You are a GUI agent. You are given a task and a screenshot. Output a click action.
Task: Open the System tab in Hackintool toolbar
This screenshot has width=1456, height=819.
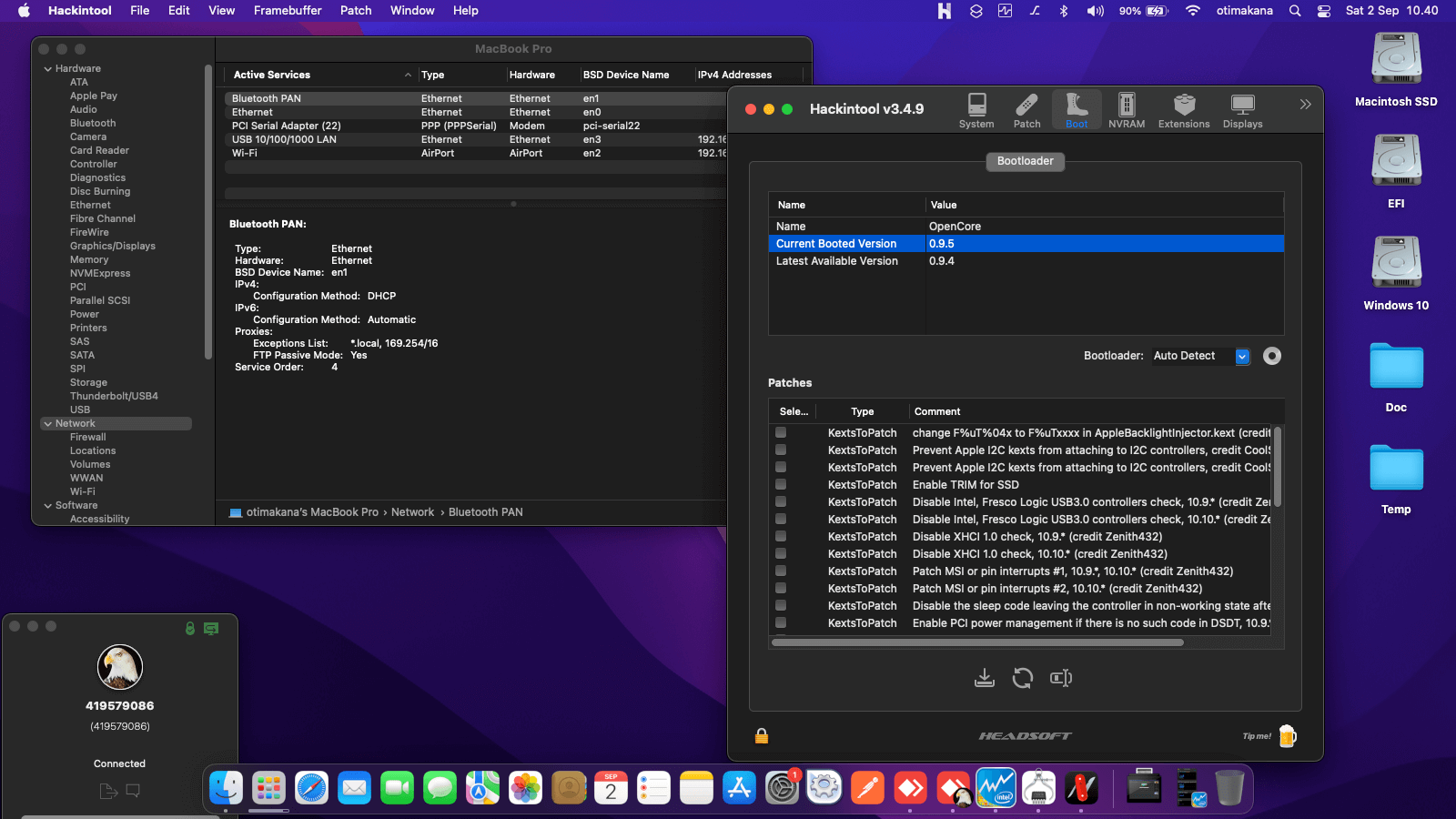pyautogui.click(x=976, y=110)
